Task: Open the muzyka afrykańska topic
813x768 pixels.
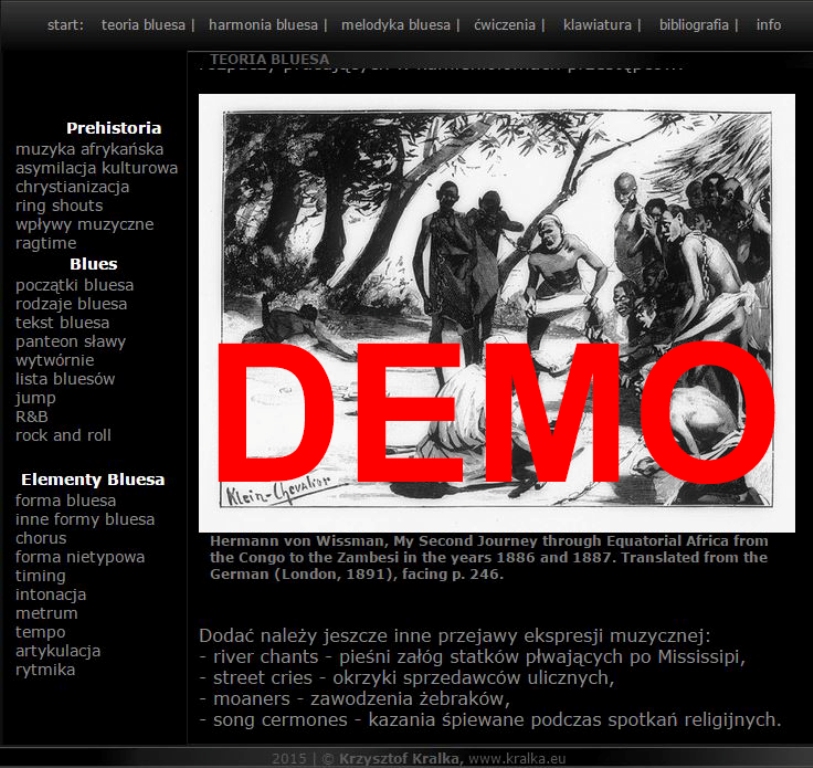Action: coord(89,149)
